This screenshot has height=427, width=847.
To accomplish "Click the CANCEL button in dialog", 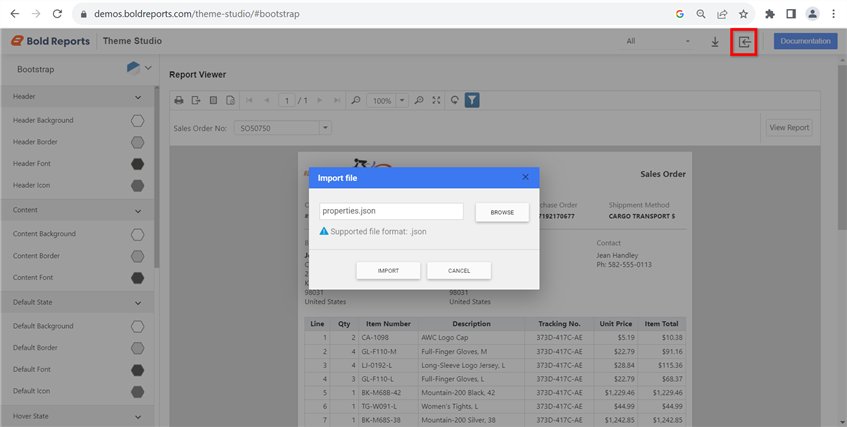I will tap(459, 271).
